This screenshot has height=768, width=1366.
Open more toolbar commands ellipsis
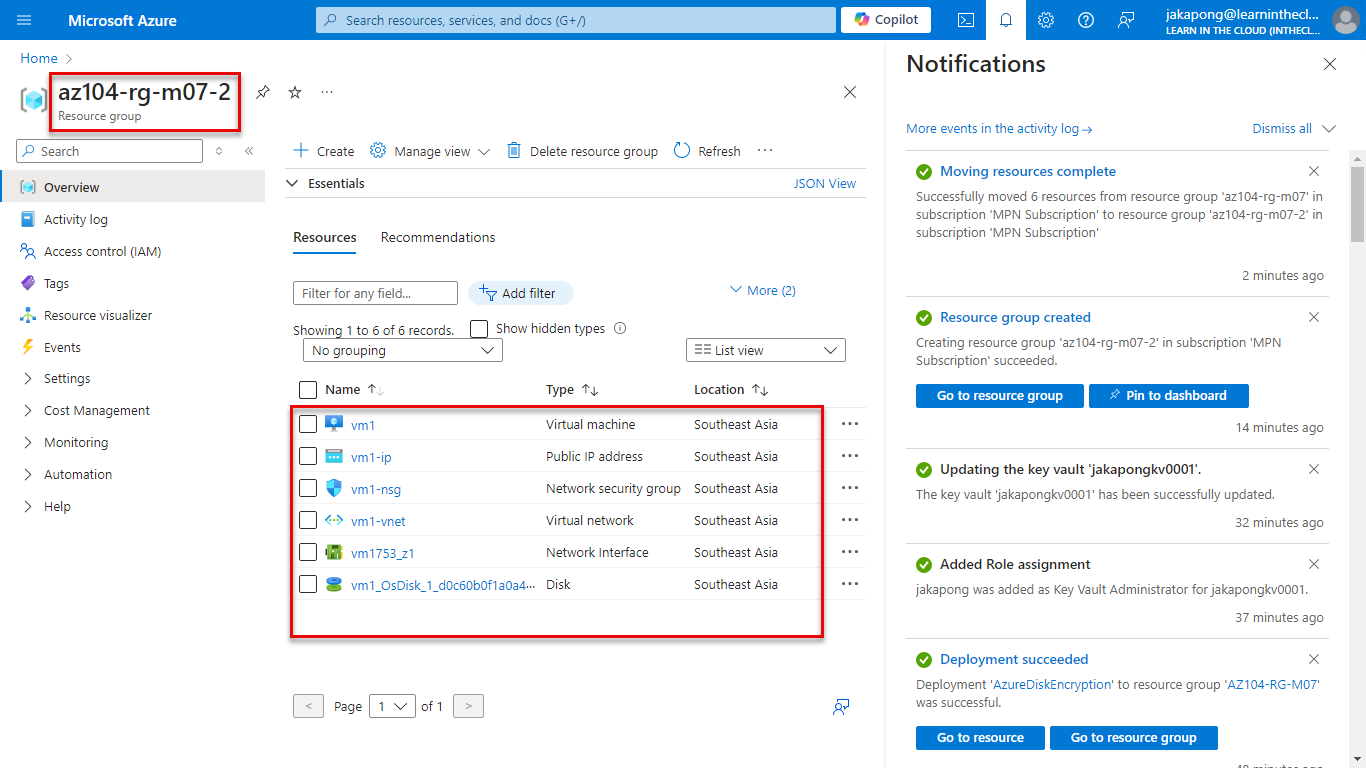pos(765,151)
